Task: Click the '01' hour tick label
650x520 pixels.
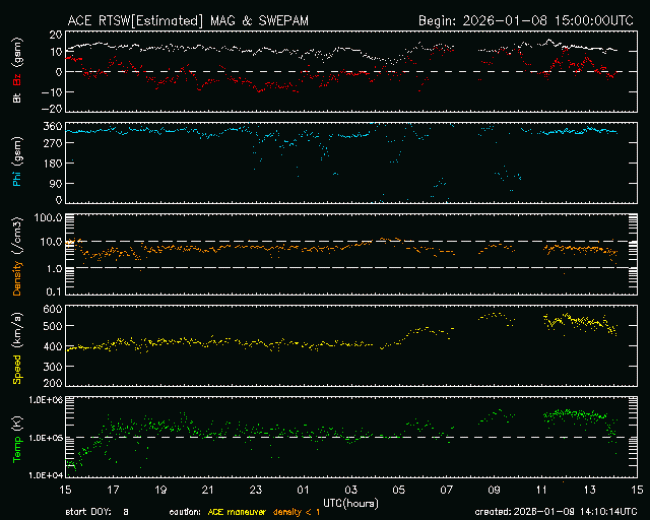Action: (x=303, y=490)
